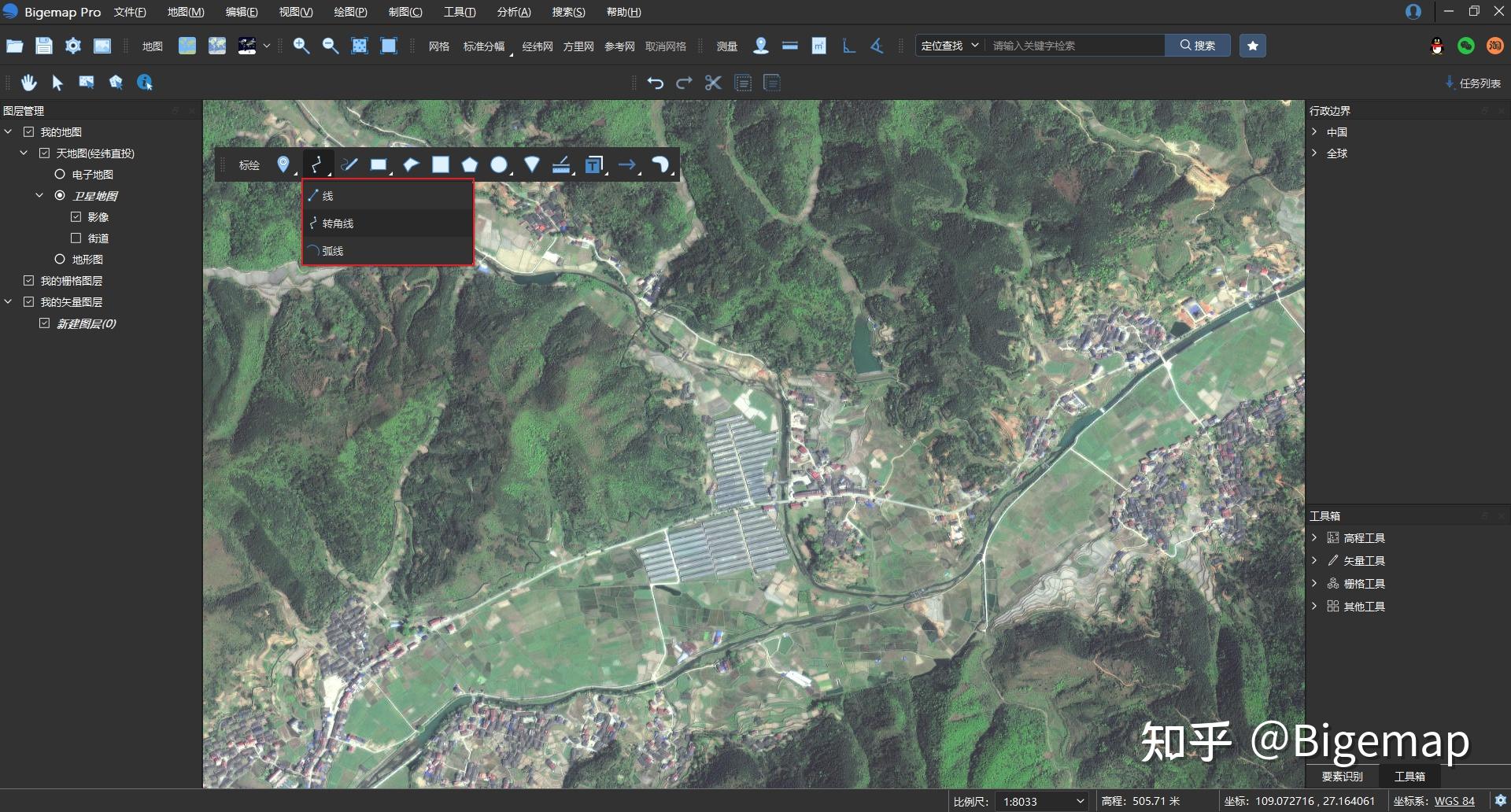
Task: Click 取消网格 to remove the grid
Action: click(x=665, y=46)
